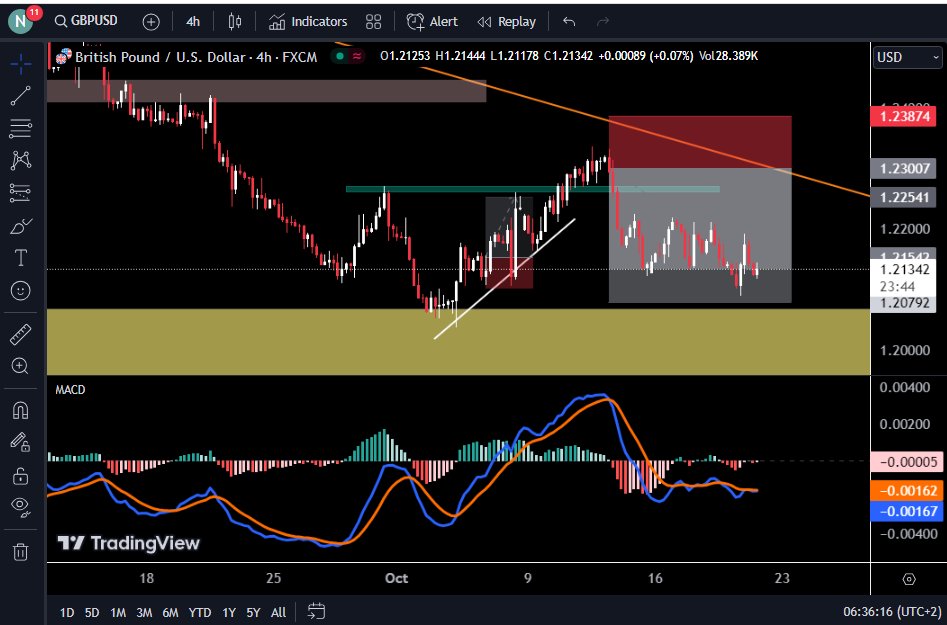
Task: Select the 1Y date range
Action: (x=229, y=612)
